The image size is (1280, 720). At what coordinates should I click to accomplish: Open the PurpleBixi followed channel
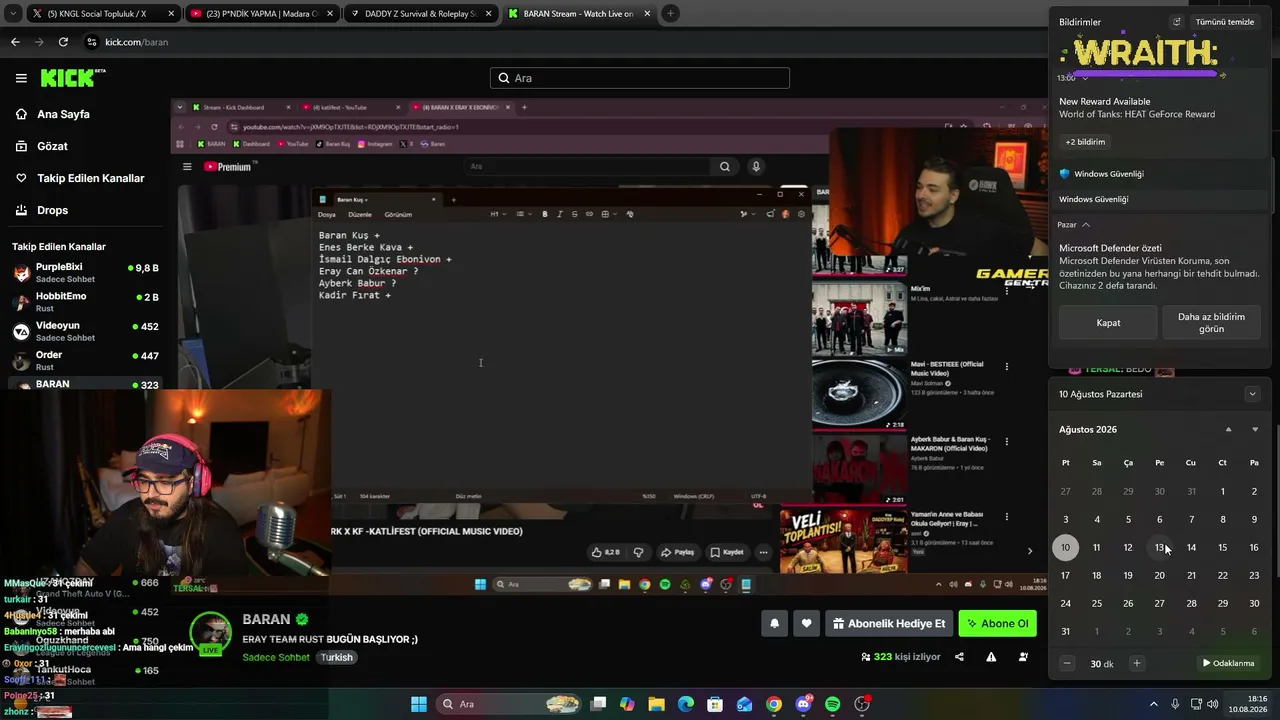pos(85,272)
